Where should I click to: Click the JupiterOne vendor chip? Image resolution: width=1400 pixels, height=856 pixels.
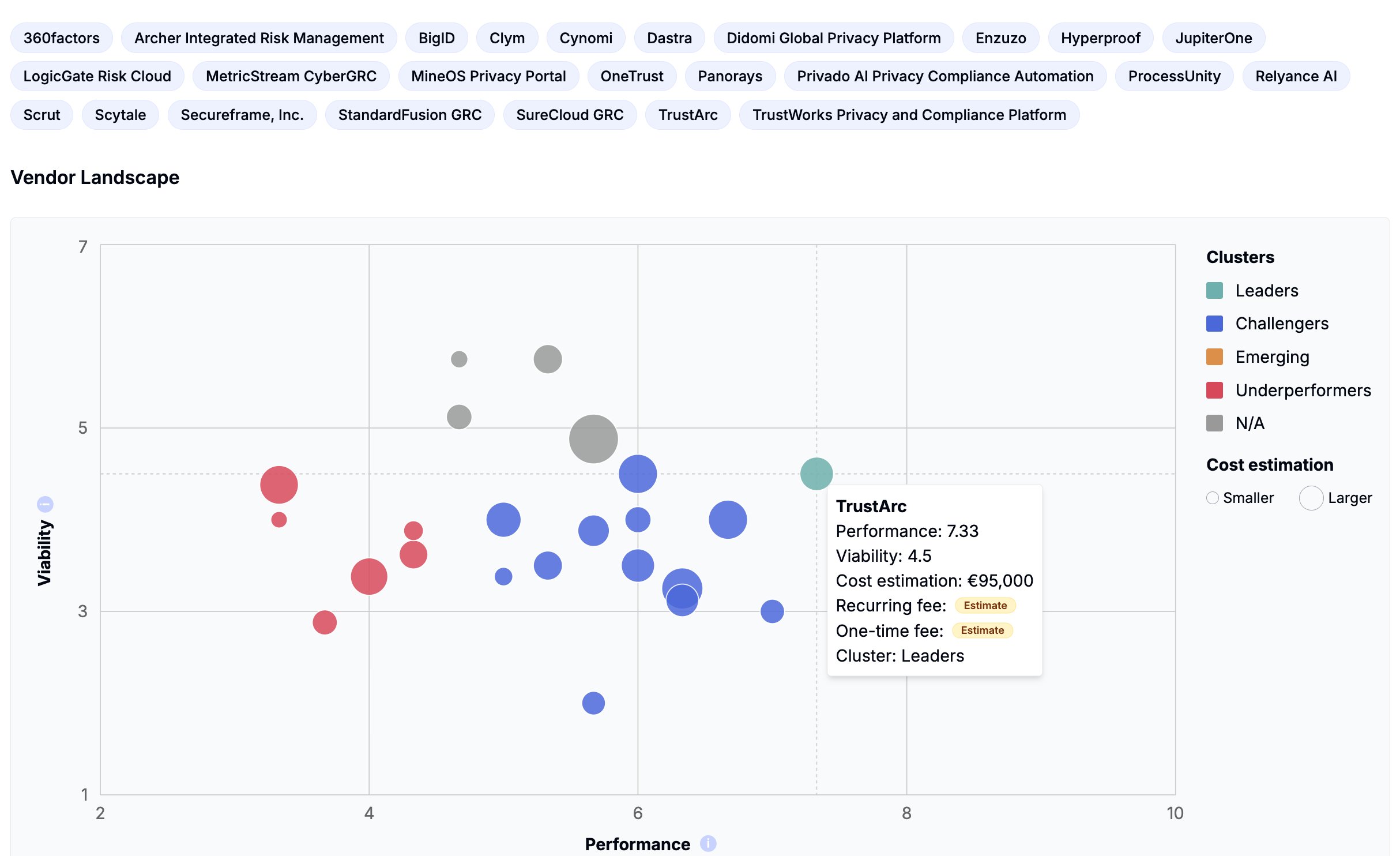(1214, 38)
